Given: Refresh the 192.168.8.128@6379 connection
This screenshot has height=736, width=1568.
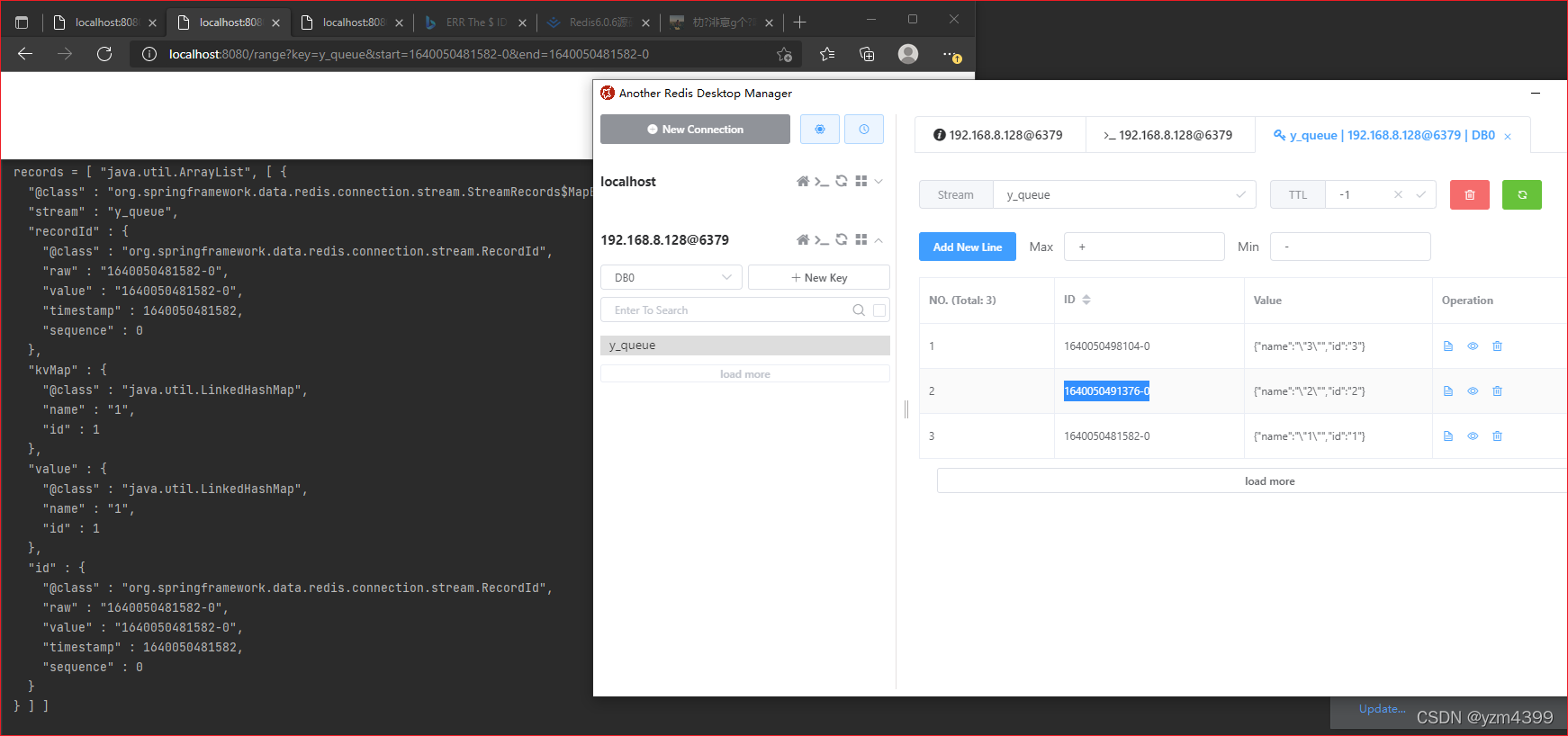Looking at the screenshot, I should pyautogui.click(x=842, y=240).
